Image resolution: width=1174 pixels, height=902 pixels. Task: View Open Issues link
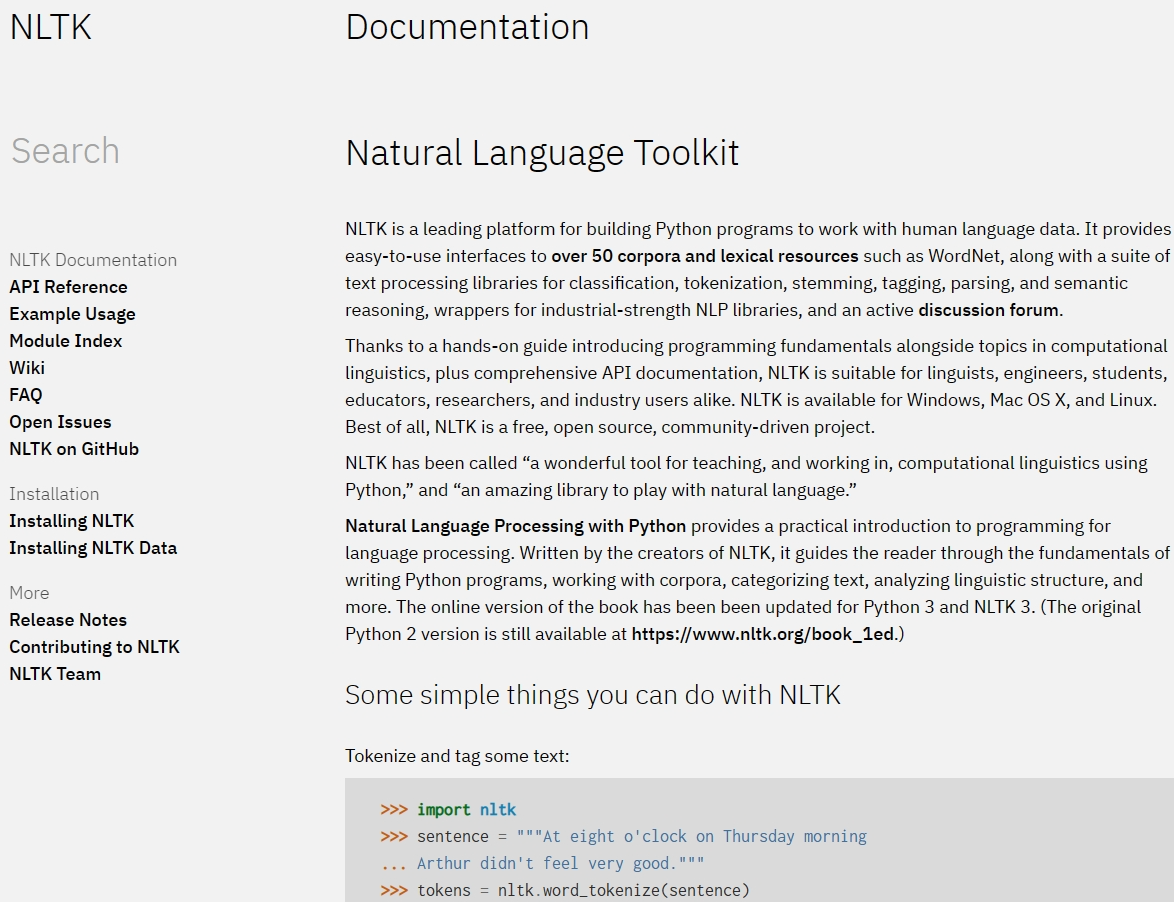[60, 422]
